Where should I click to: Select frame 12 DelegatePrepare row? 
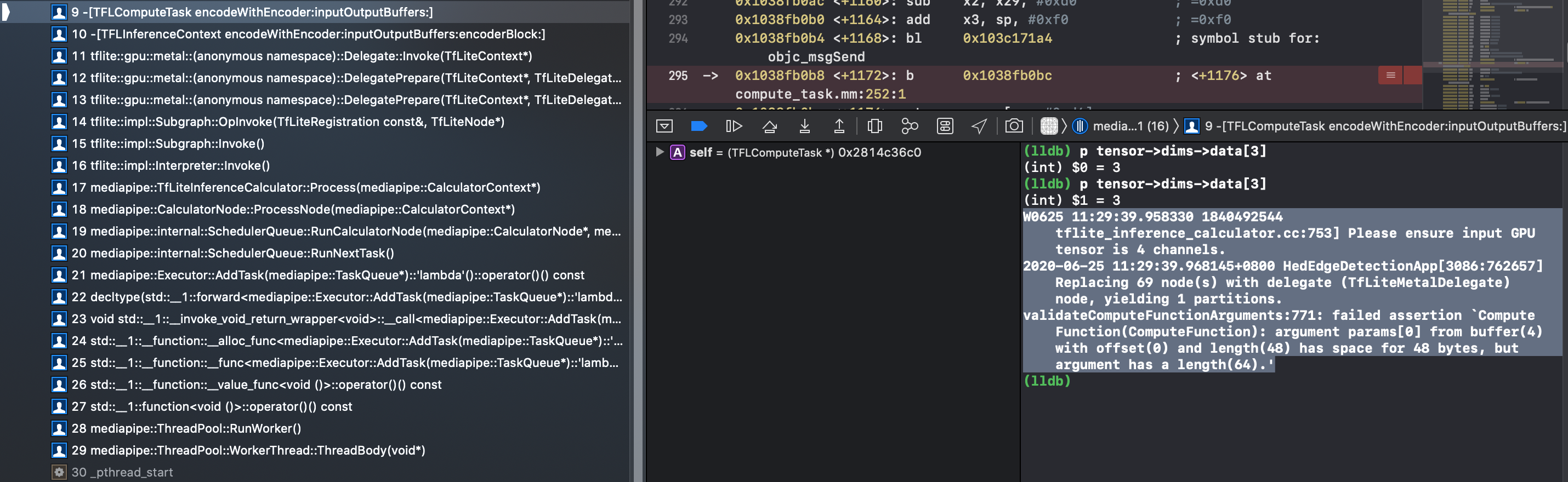[315, 78]
